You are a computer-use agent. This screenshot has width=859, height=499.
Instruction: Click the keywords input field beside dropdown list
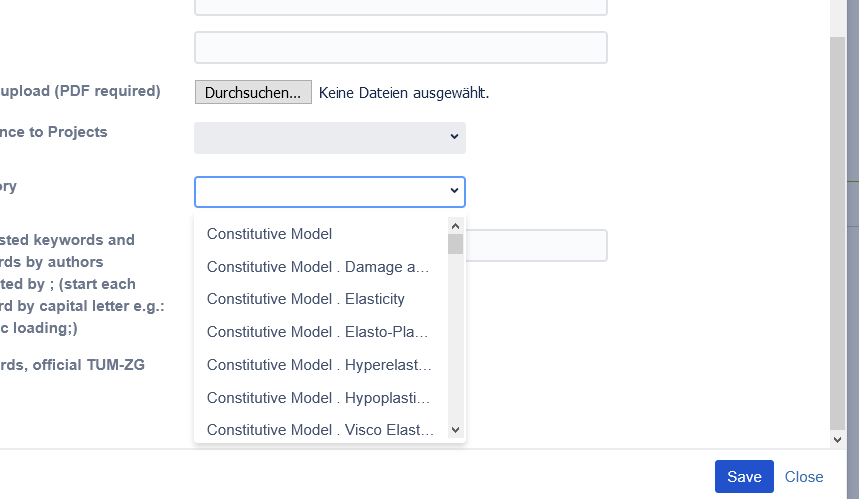536,245
